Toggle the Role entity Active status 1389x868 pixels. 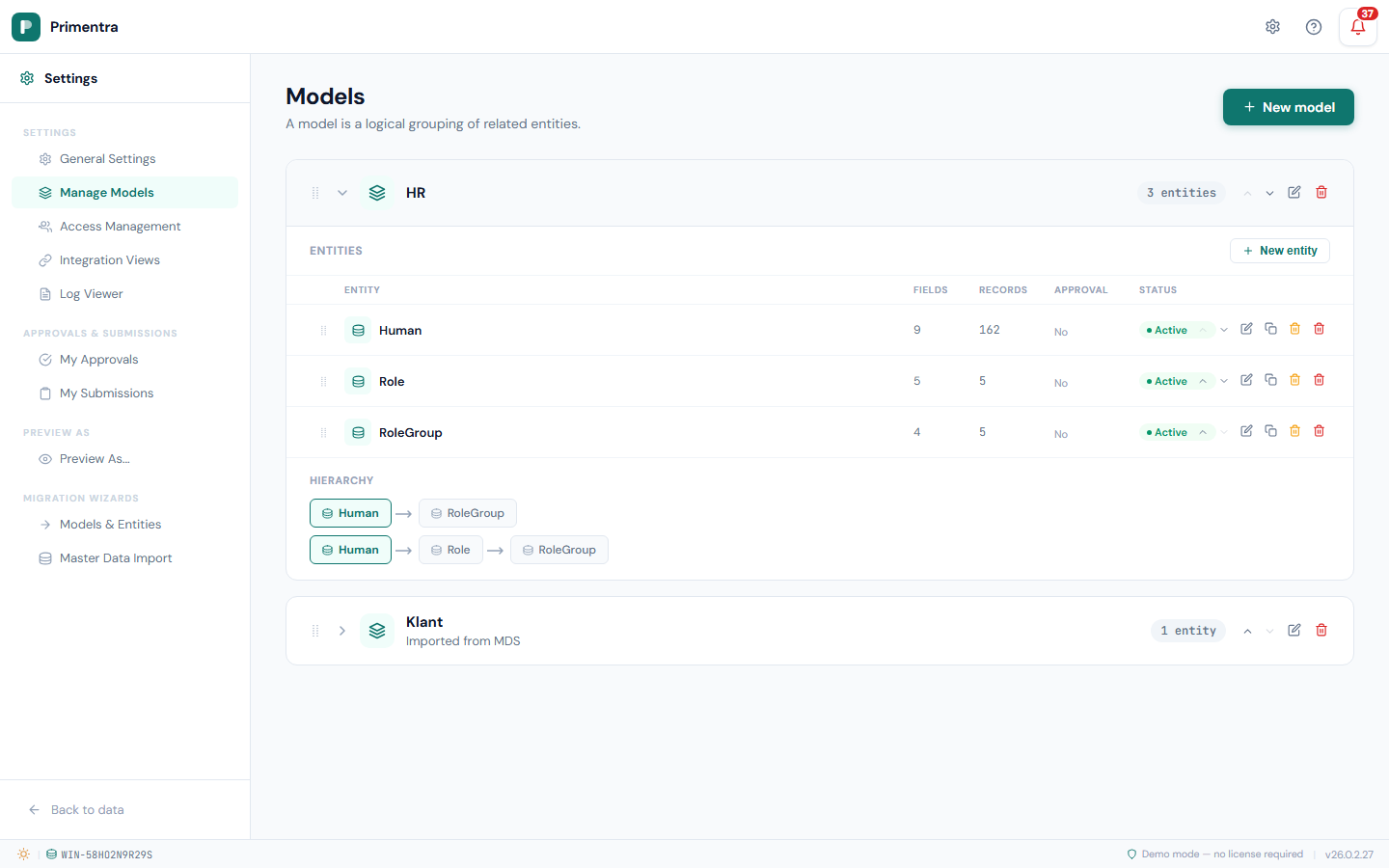1202,380
